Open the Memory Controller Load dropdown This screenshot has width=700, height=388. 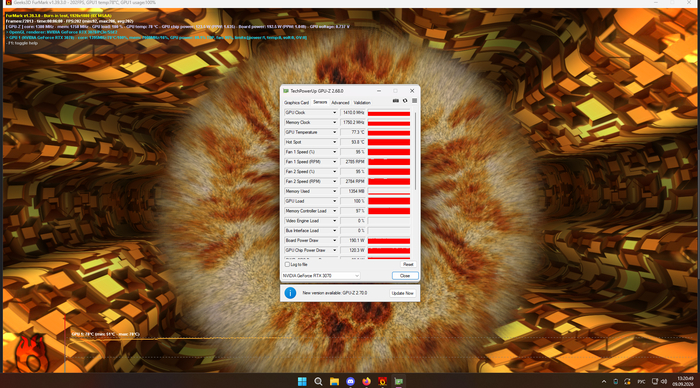pyautogui.click(x=334, y=211)
